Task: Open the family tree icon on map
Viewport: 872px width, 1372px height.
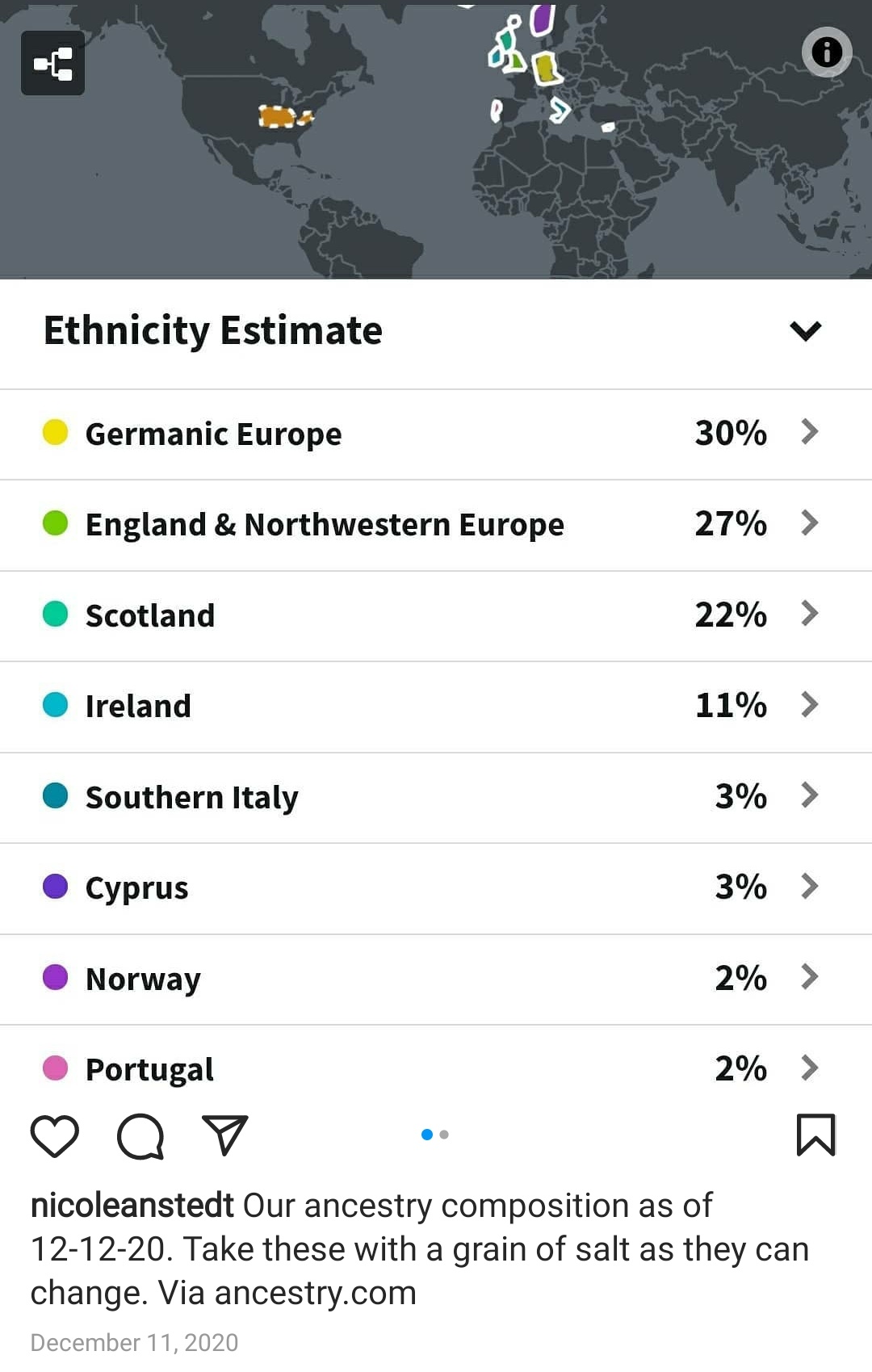Action: point(52,64)
